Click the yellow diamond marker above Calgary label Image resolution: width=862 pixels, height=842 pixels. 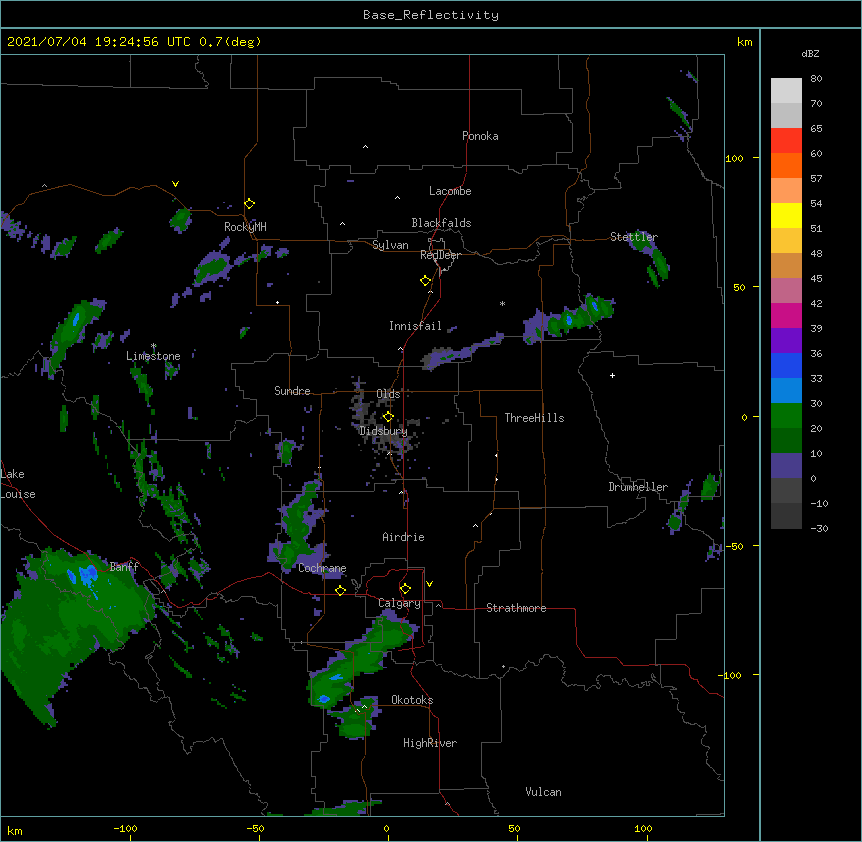coord(405,589)
